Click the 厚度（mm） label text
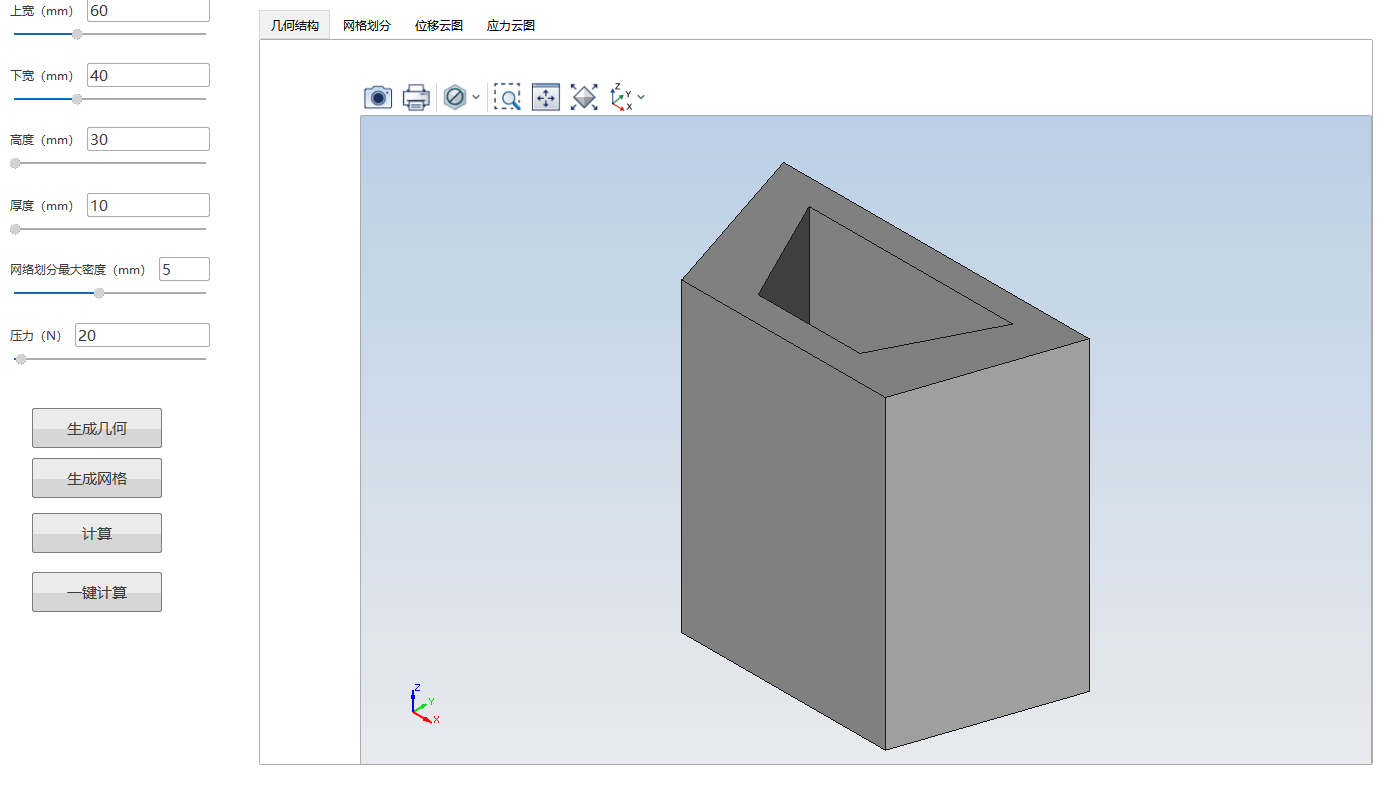The height and width of the screenshot is (803, 1390). 42,206
